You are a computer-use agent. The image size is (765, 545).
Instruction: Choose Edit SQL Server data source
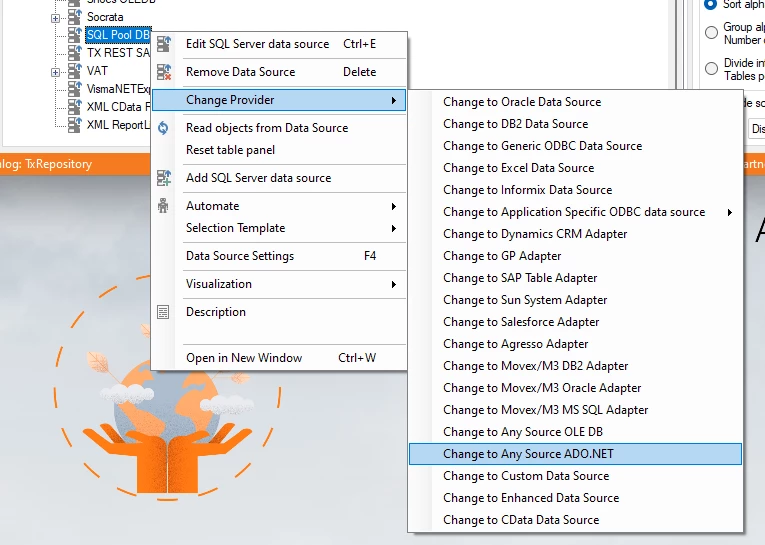click(279, 44)
